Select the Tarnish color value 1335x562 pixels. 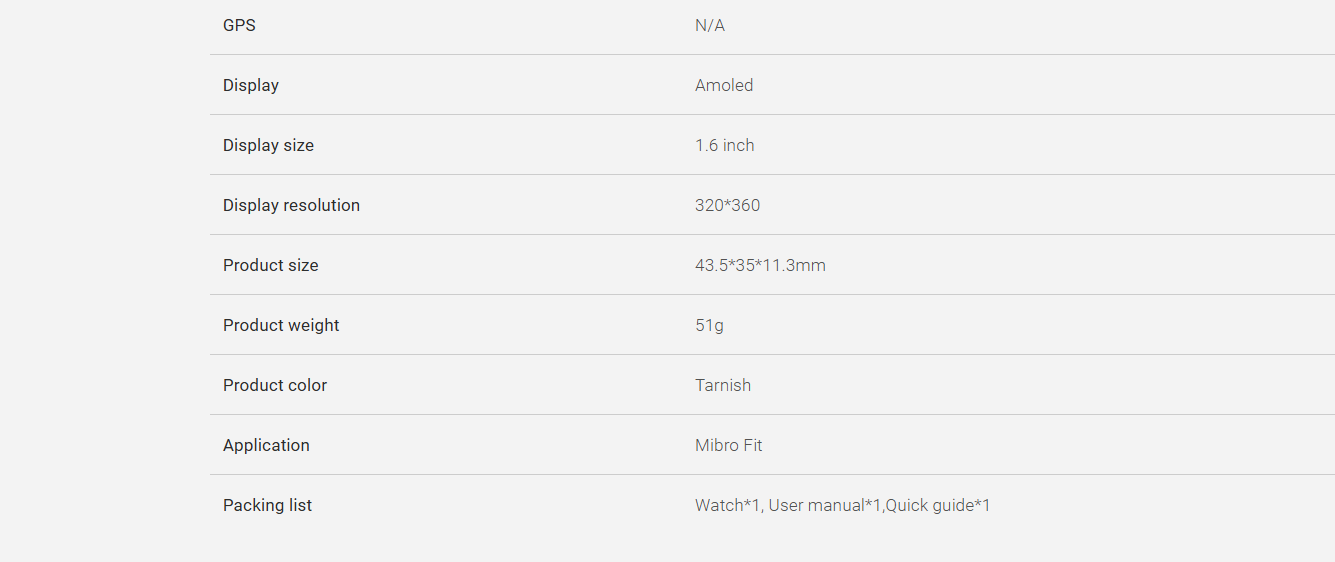pyautogui.click(x=723, y=385)
